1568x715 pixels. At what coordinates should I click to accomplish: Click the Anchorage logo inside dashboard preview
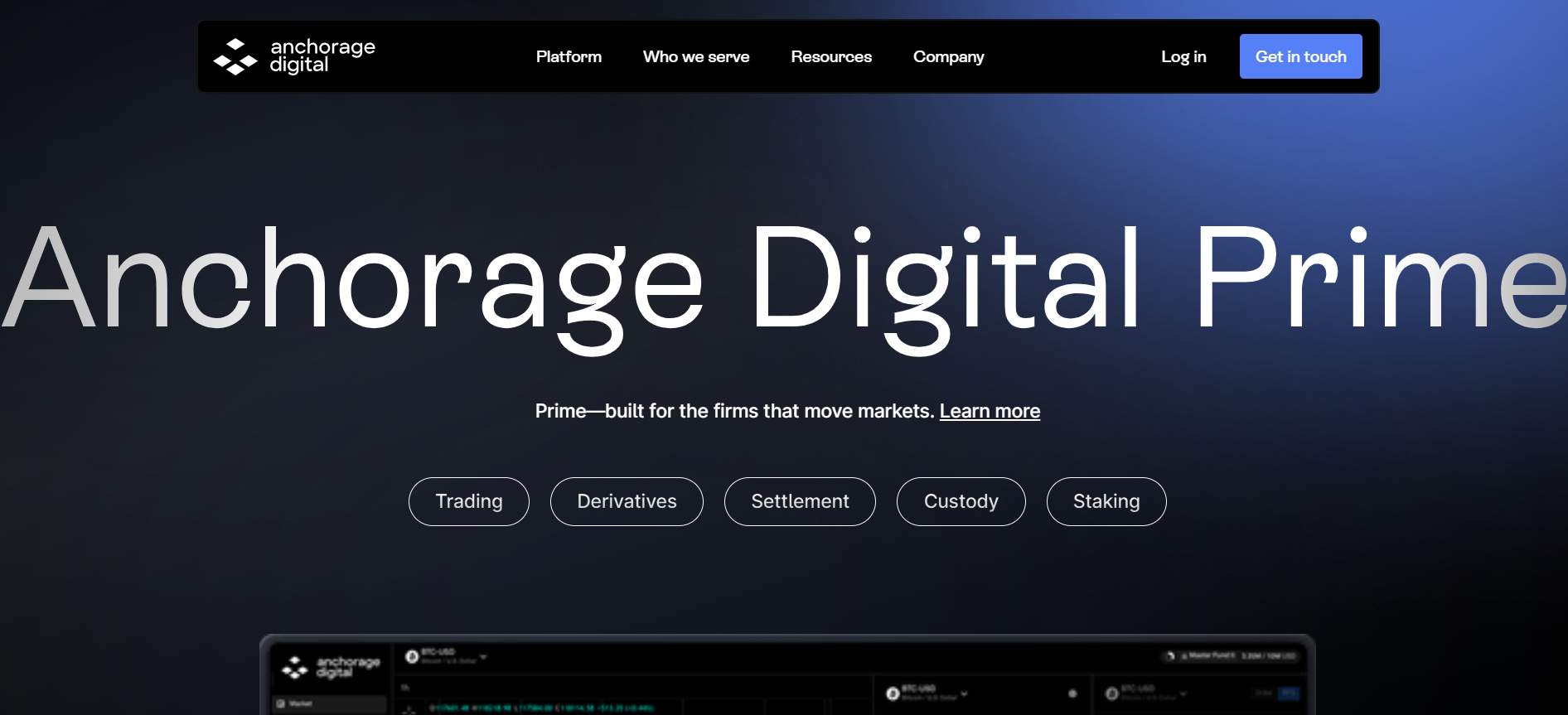tap(331, 667)
